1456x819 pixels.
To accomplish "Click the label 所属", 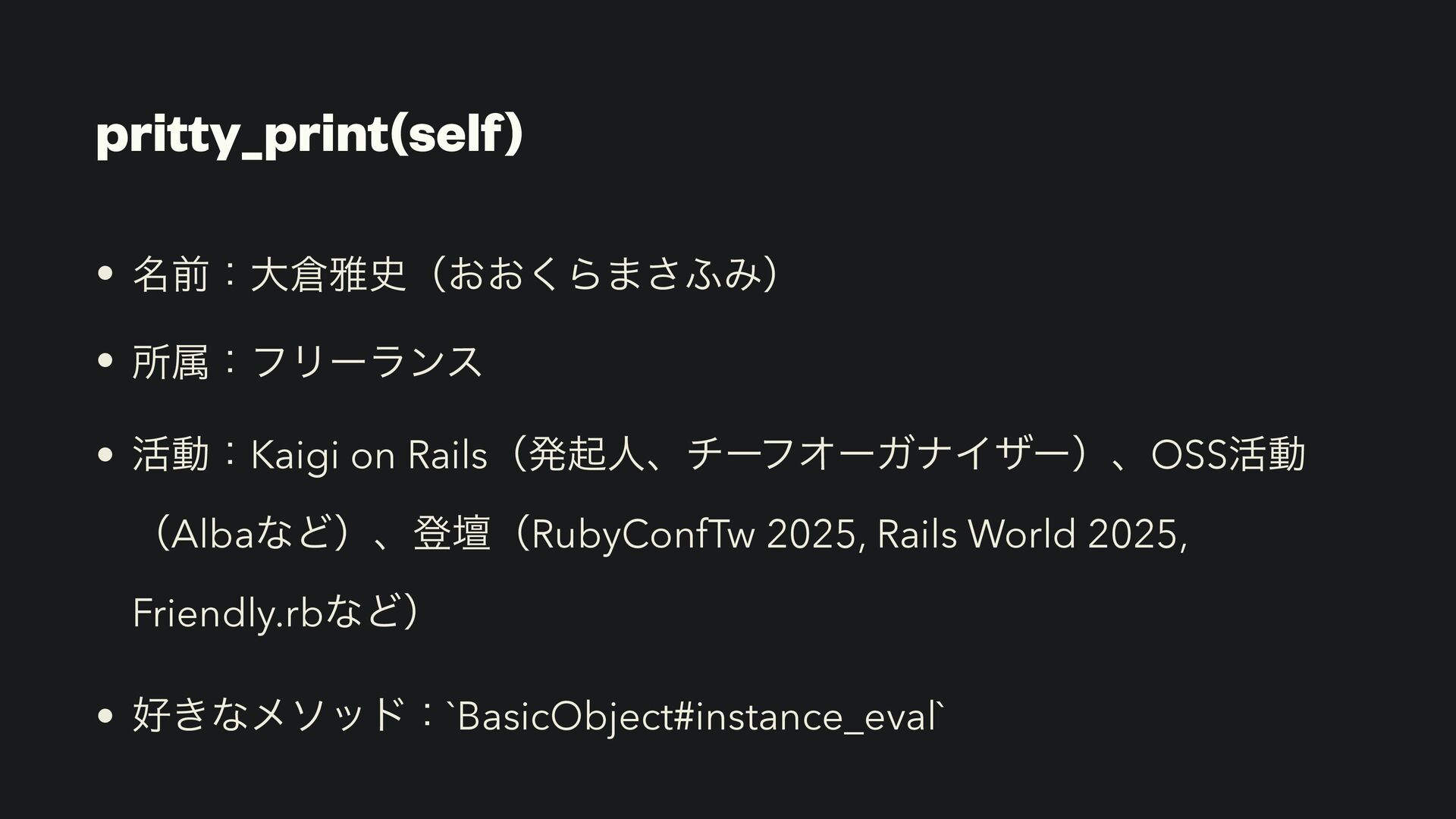I will 171,362.
